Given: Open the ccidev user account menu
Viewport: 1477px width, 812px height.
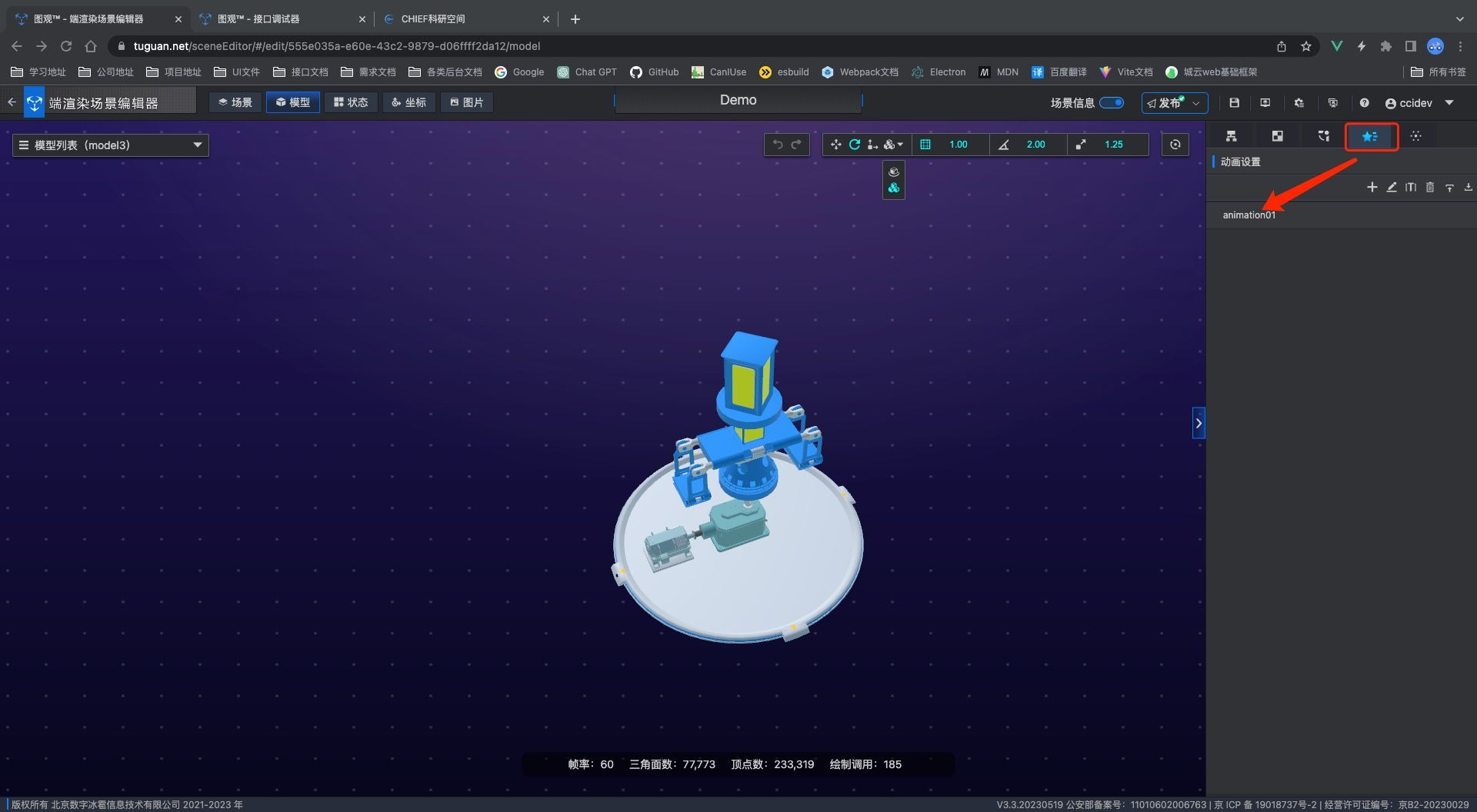Looking at the screenshot, I should 1419,103.
